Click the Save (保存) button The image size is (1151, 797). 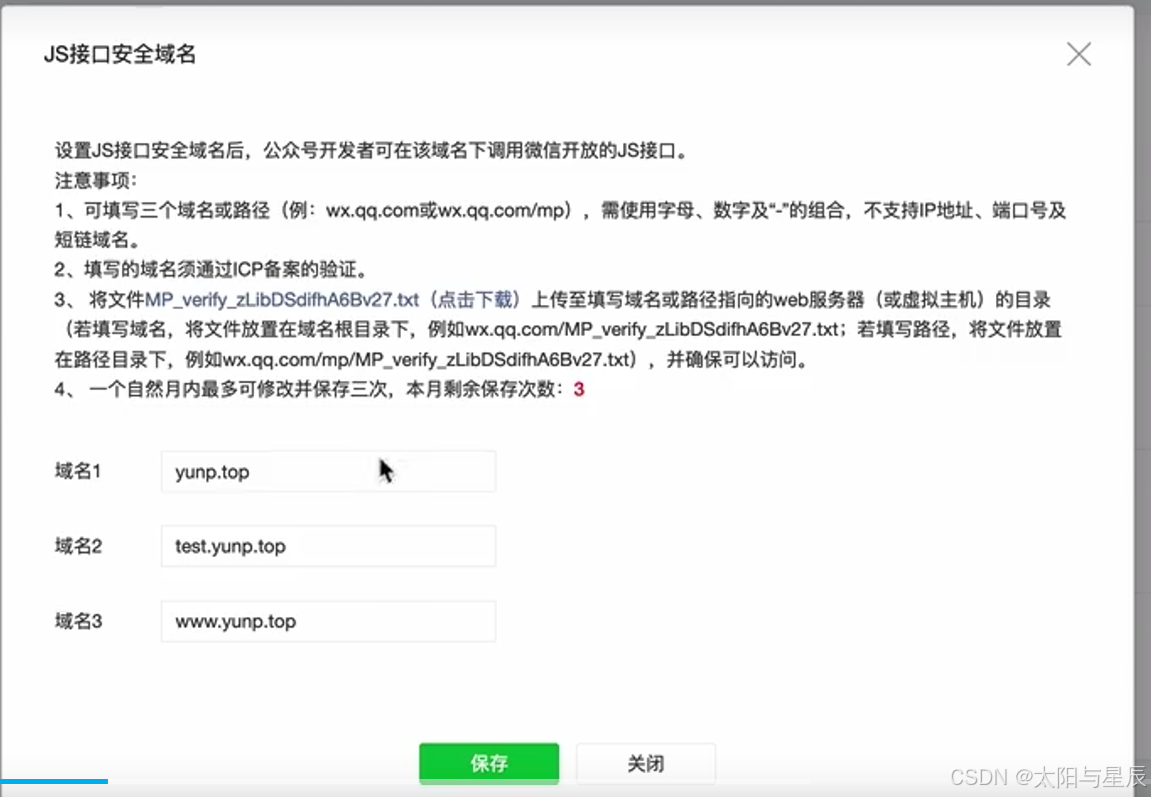click(x=488, y=762)
